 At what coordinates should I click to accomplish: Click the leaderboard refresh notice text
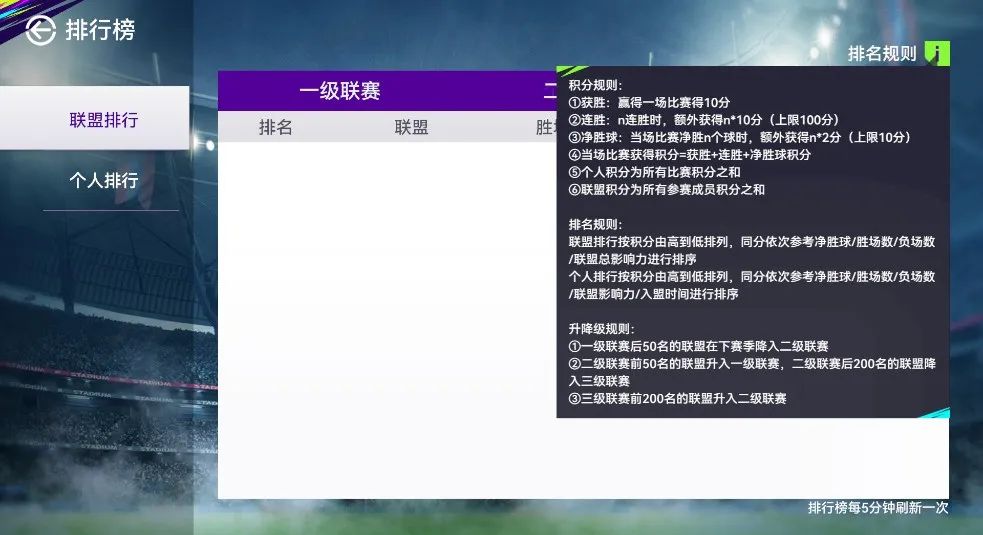(877, 508)
